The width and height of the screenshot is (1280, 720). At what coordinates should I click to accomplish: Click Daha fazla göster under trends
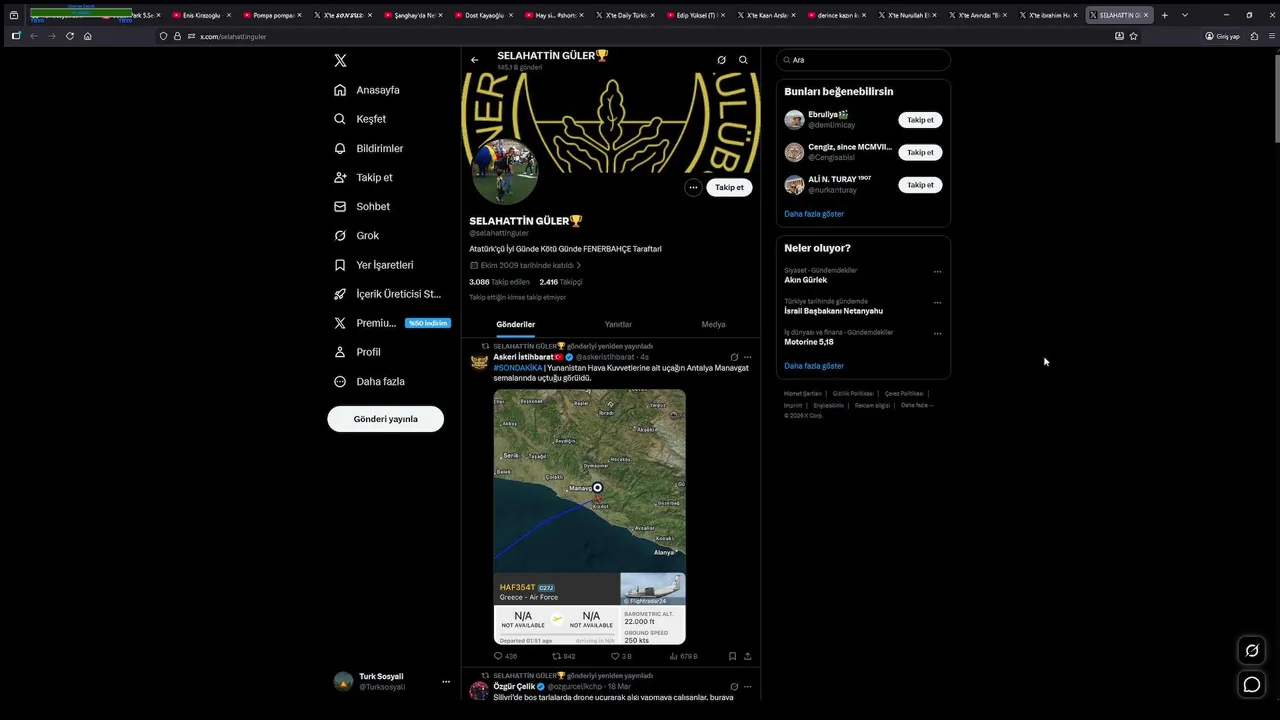[814, 366]
